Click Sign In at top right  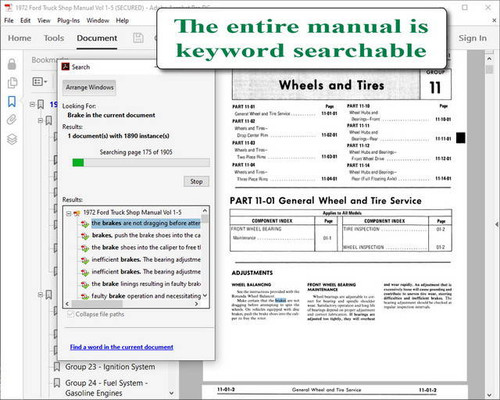tap(472, 38)
